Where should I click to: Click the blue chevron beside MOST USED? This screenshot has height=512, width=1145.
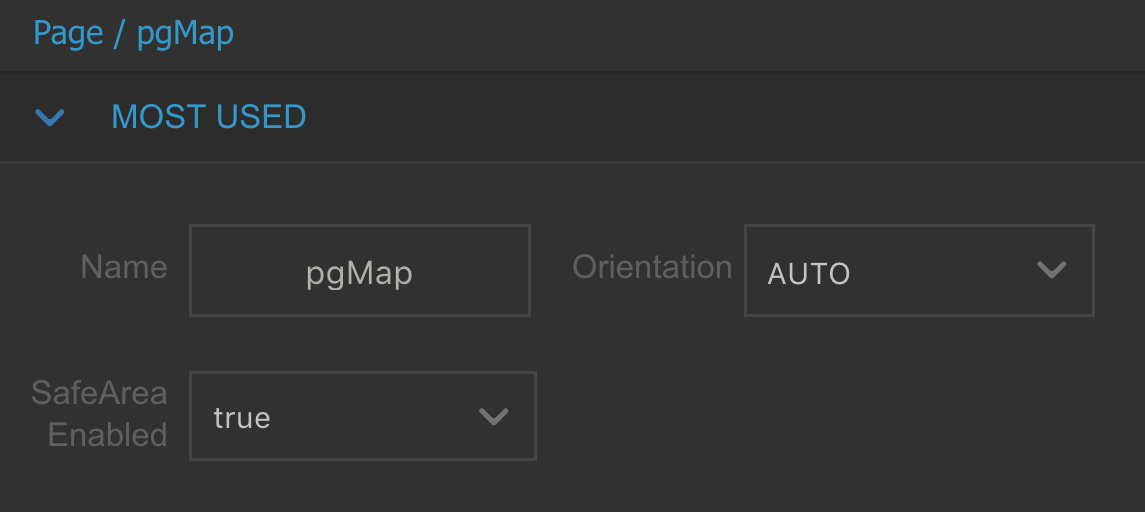(x=50, y=117)
